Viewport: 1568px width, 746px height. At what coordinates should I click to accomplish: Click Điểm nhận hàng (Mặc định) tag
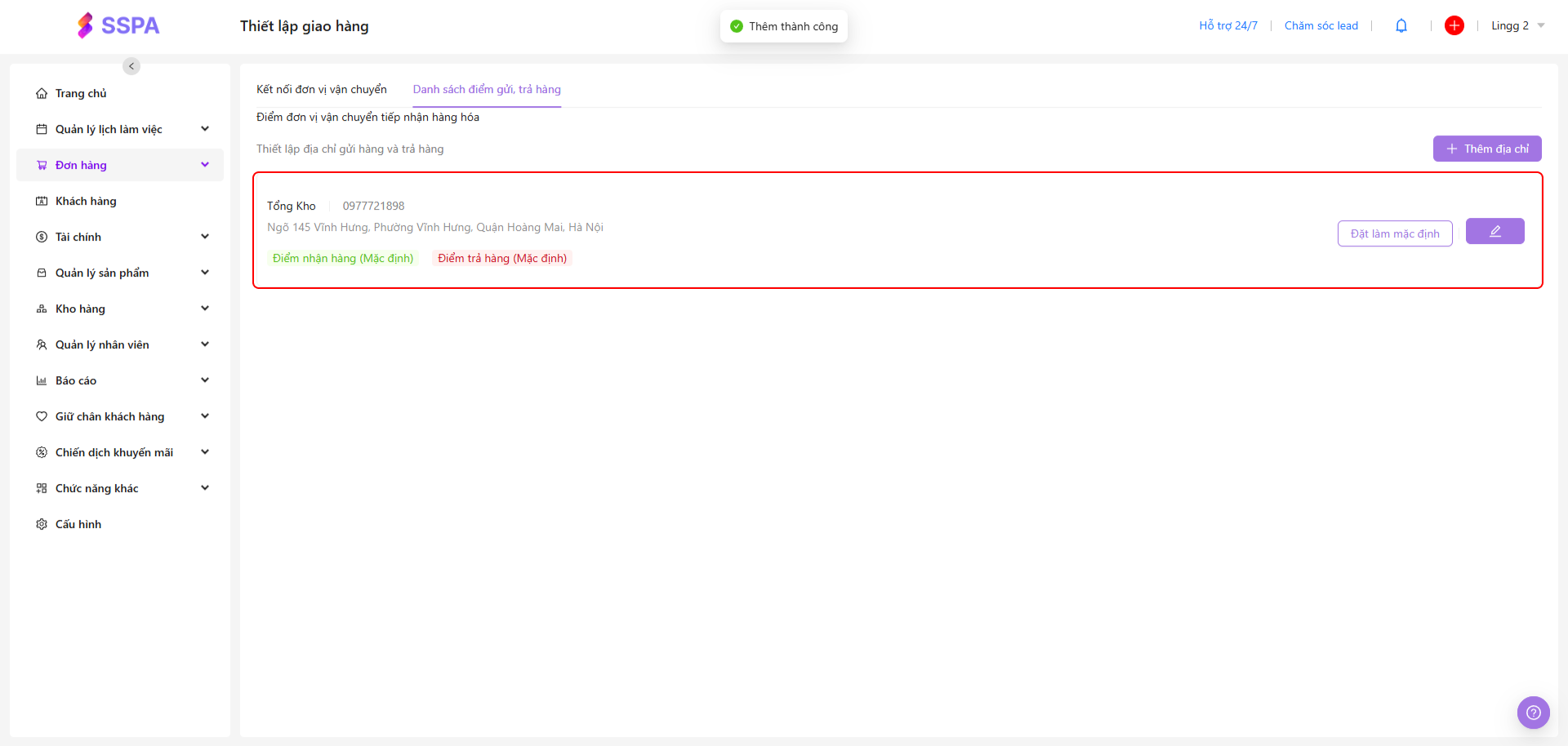point(343,259)
